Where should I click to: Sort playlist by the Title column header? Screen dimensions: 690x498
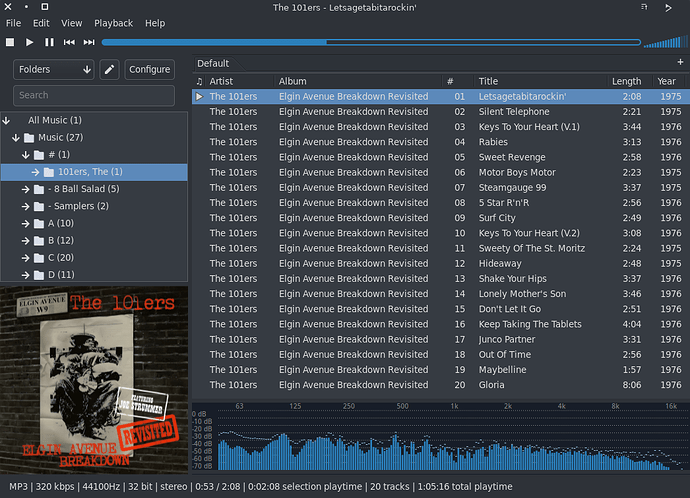coord(488,81)
